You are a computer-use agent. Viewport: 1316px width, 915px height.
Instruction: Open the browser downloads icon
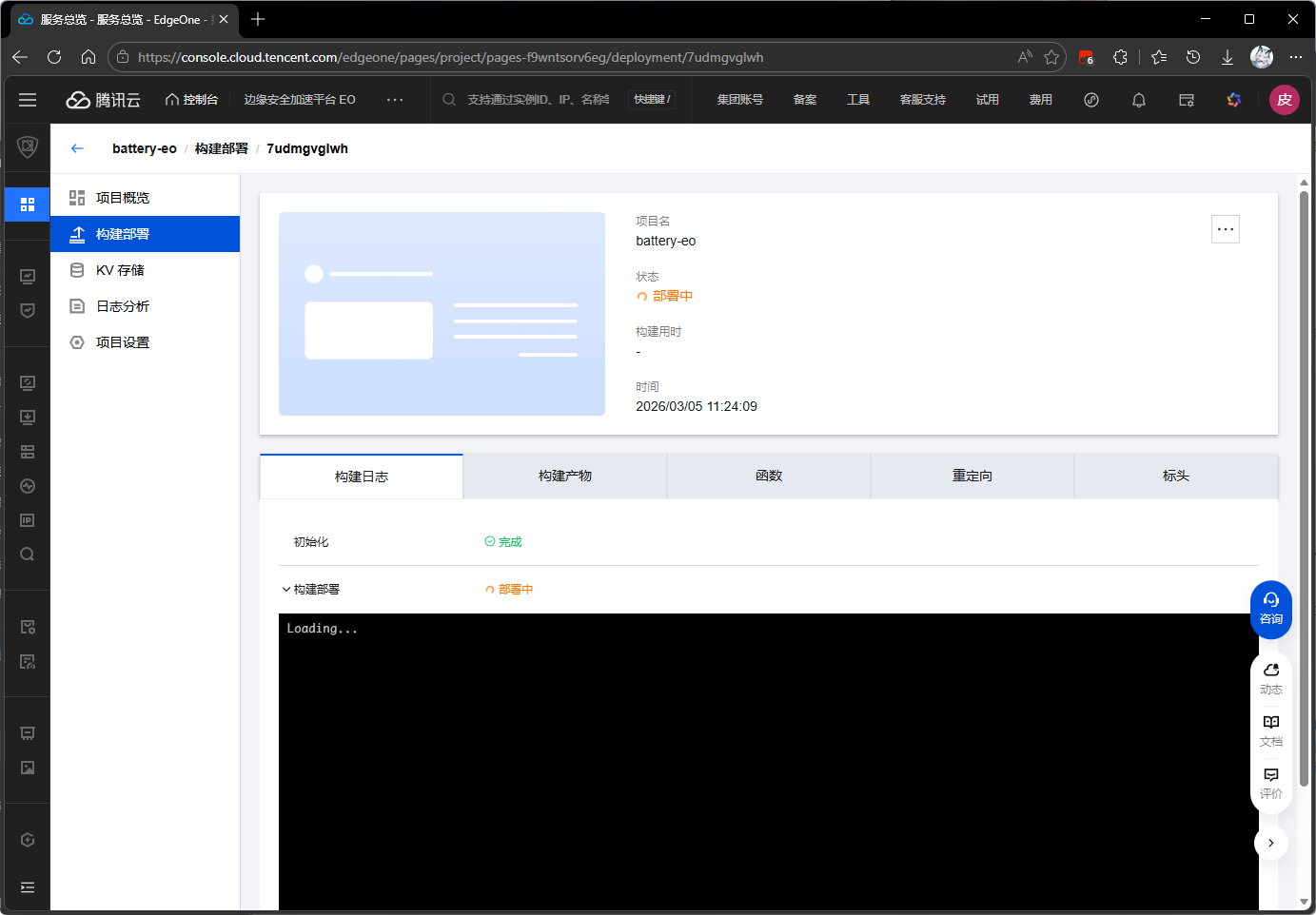point(1228,57)
